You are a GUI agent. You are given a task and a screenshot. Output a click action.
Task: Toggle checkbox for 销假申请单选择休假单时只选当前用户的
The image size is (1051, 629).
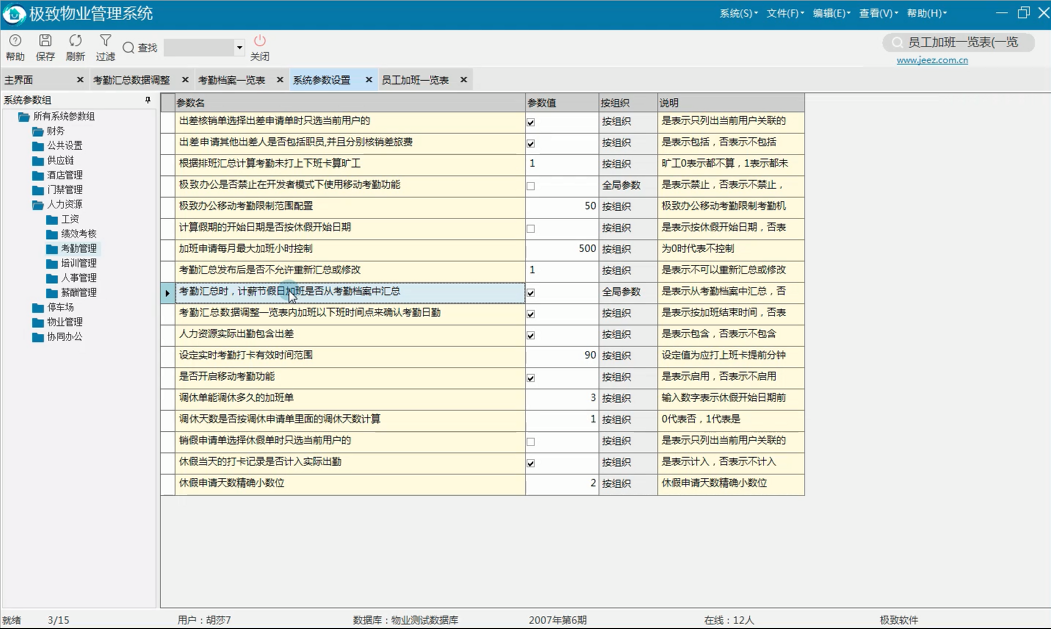(x=531, y=442)
